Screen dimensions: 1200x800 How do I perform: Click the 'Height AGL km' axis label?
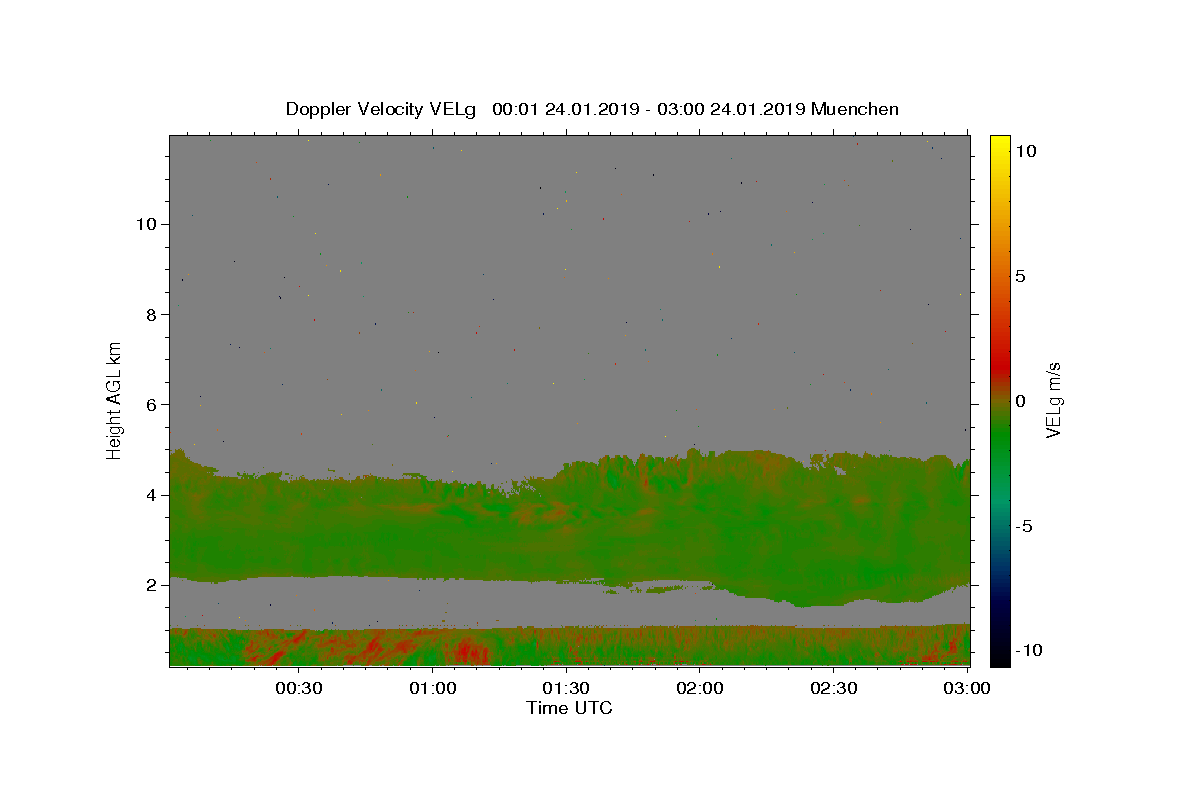click(x=115, y=399)
